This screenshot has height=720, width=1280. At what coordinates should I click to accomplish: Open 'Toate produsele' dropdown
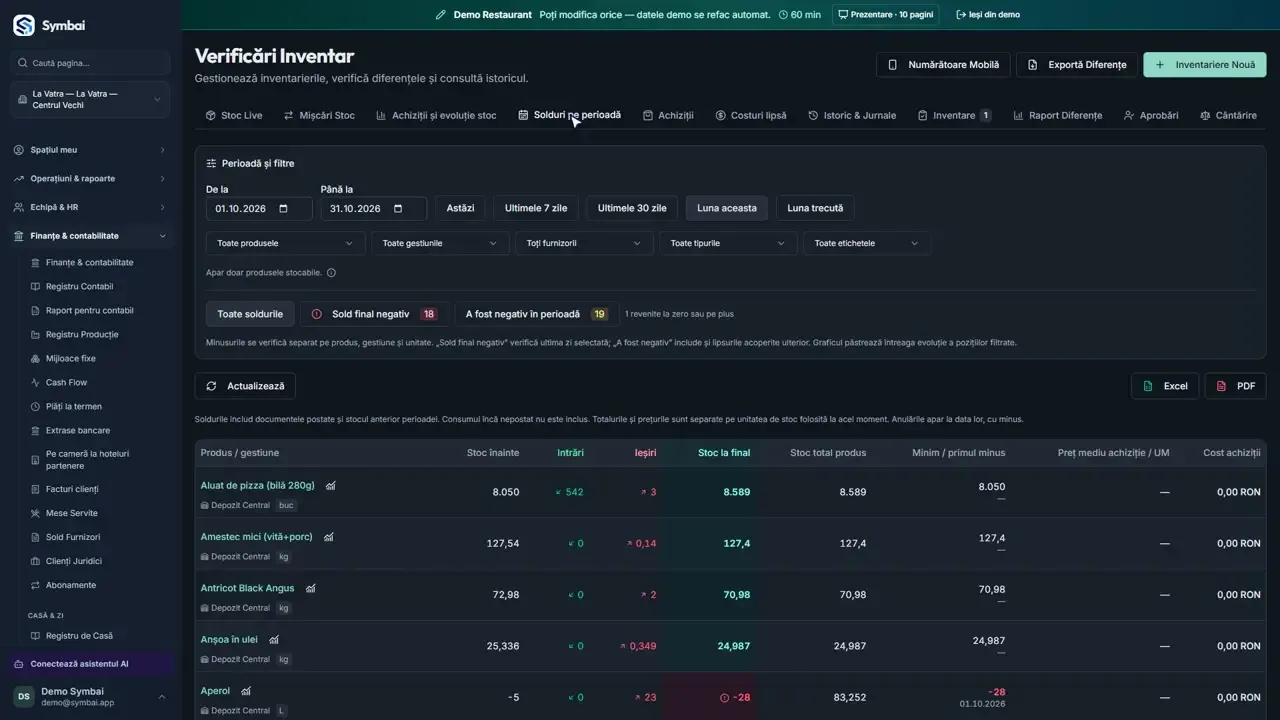(x=285, y=243)
